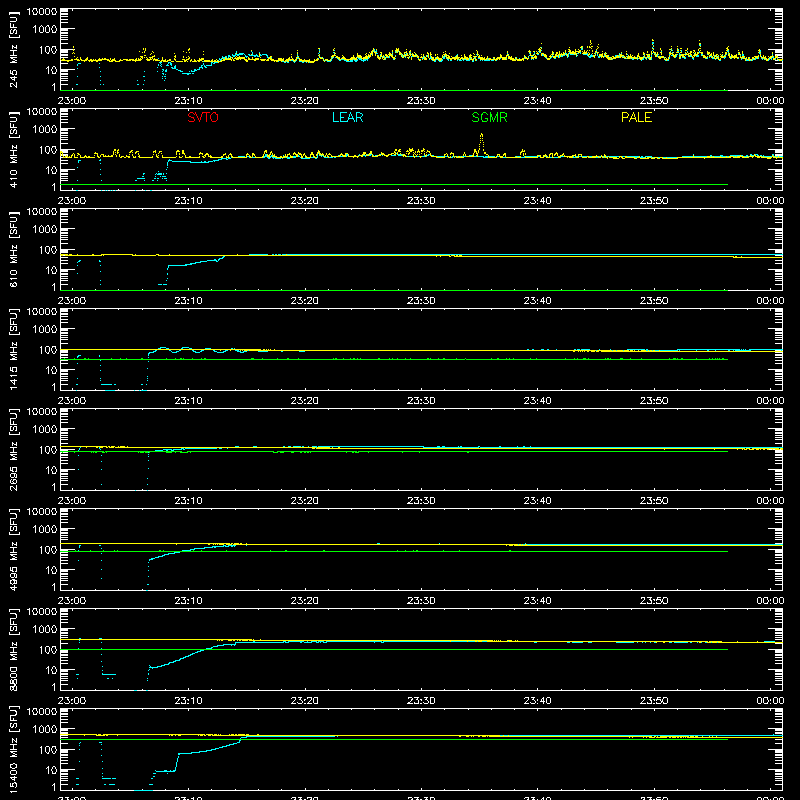Select the 1415 MHz [SFU] axis title

click(14, 349)
